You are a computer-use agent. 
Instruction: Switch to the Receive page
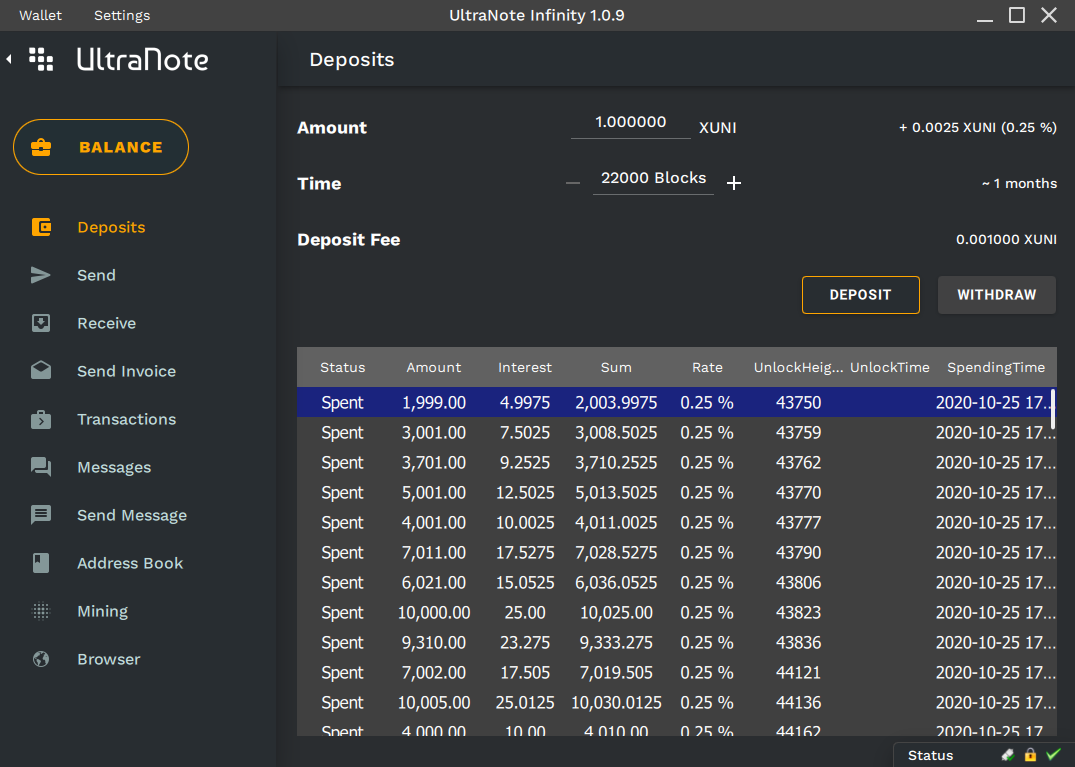coord(106,323)
